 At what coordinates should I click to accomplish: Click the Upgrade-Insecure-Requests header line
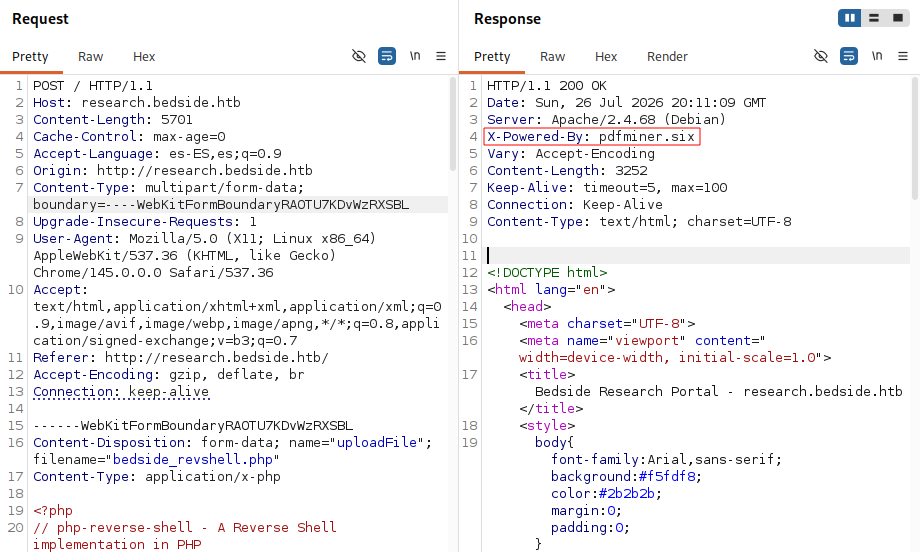tap(145, 222)
